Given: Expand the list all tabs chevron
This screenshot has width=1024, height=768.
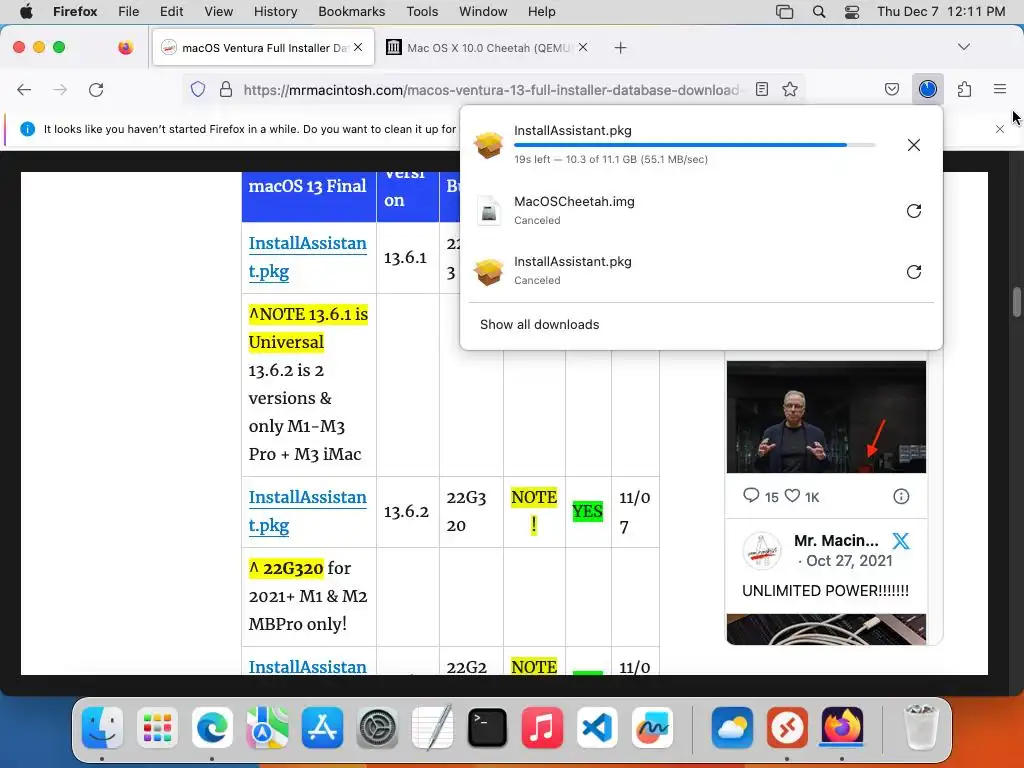Looking at the screenshot, I should coord(964,47).
